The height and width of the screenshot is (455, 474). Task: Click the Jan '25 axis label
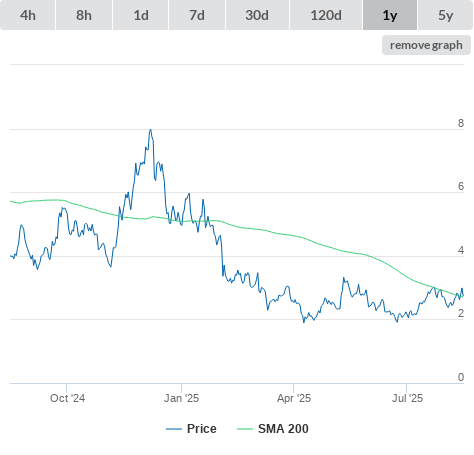[181, 398]
